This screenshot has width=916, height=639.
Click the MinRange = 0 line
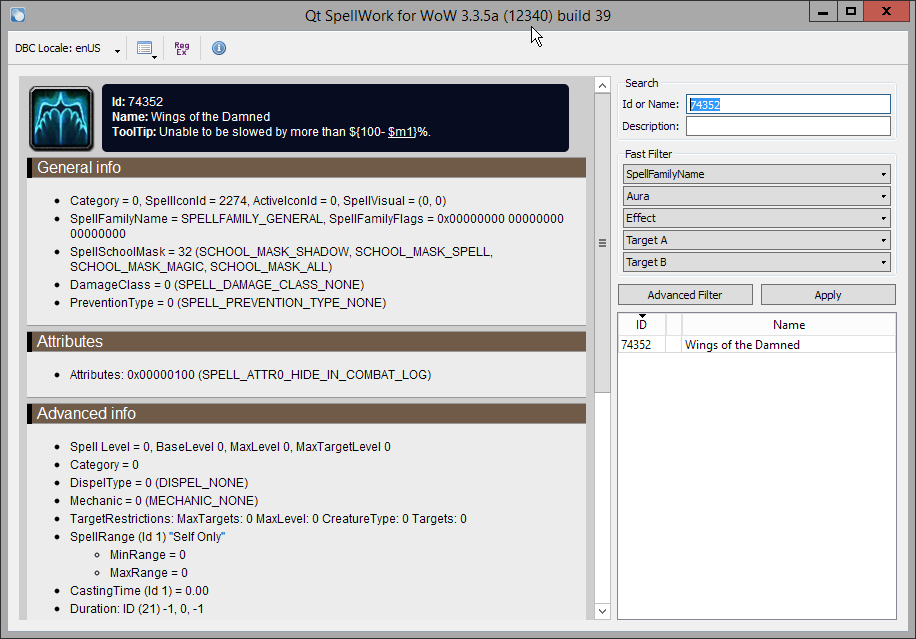coord(147,555)
